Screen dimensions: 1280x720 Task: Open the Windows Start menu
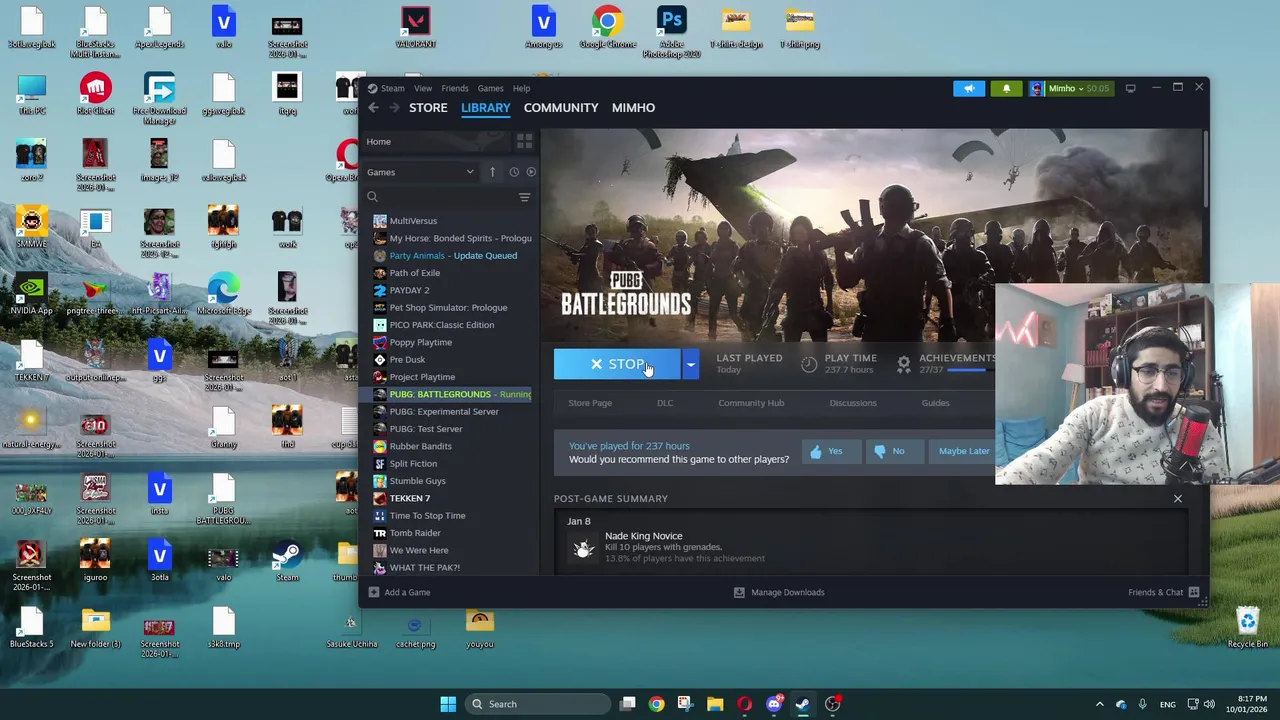tap(448, 704)
